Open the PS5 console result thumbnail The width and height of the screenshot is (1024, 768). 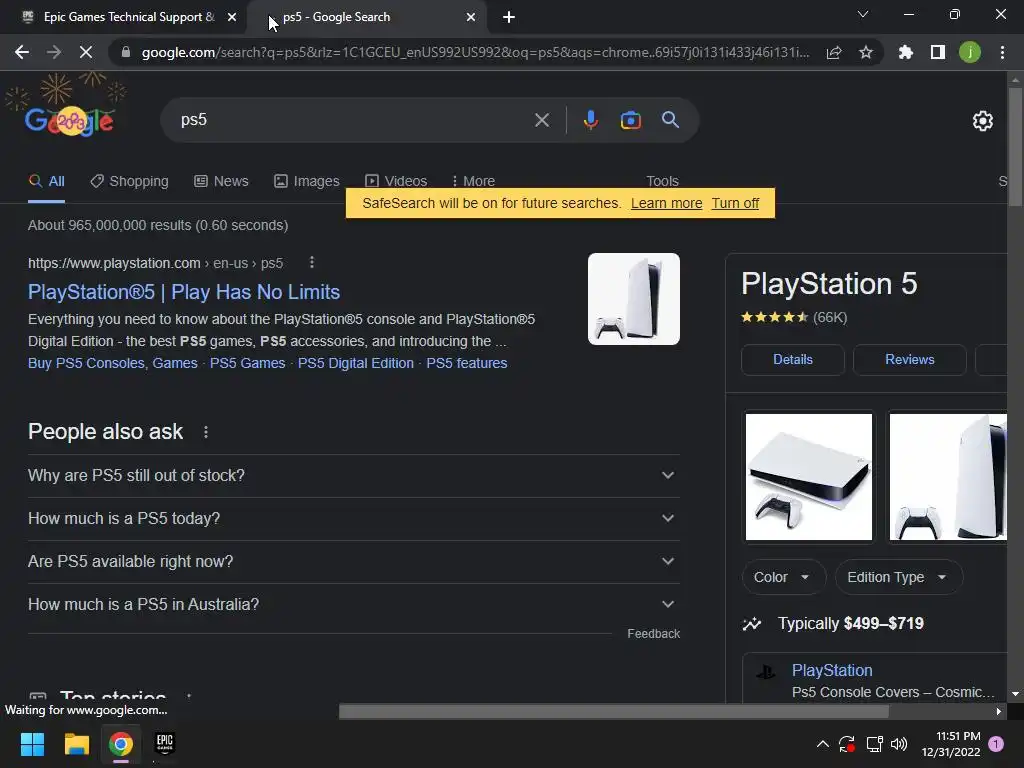pyautogui.click(x=633, y=299)
